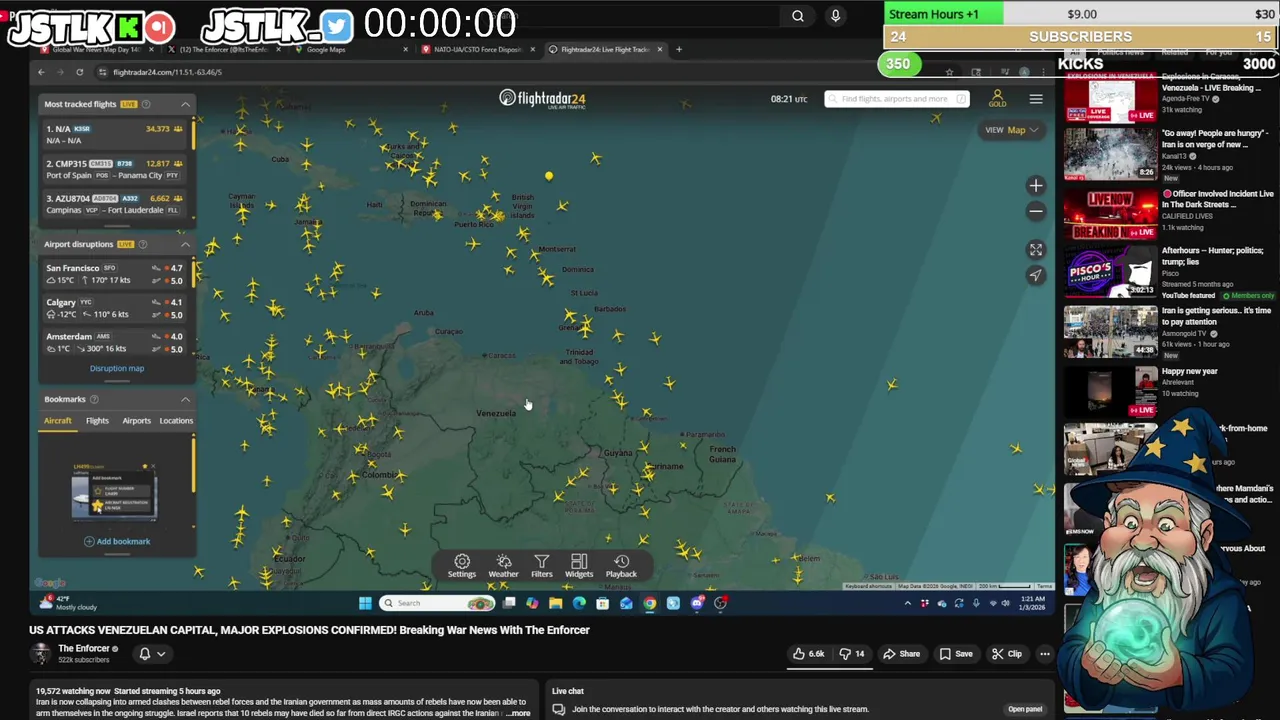The height and width of the screenshot is (720, 1280).
Task: Collapse Most tracked flights panel
Action: tap(185, 104)
